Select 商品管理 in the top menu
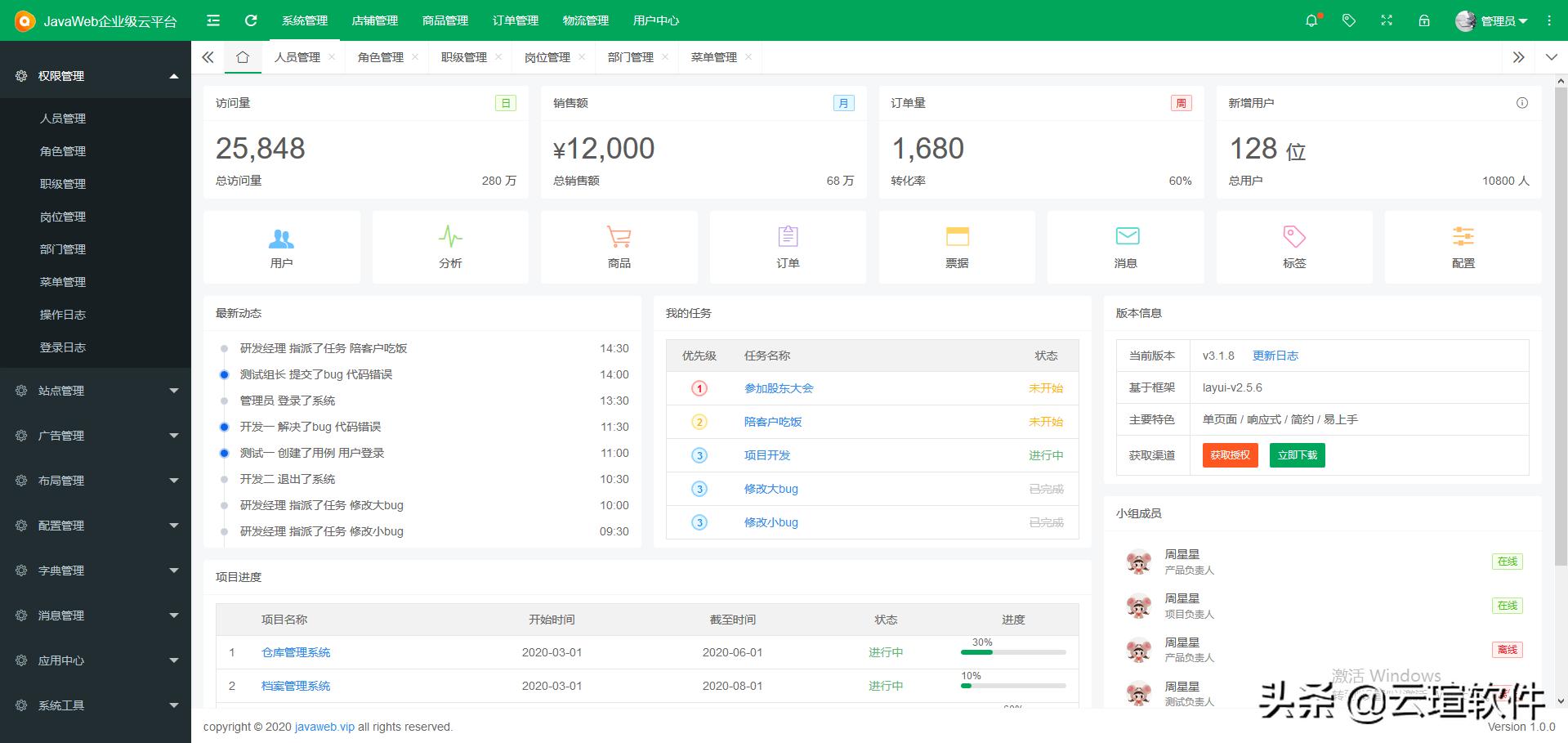This screenshot has width=1568, height=743. (x=445, y=20)
